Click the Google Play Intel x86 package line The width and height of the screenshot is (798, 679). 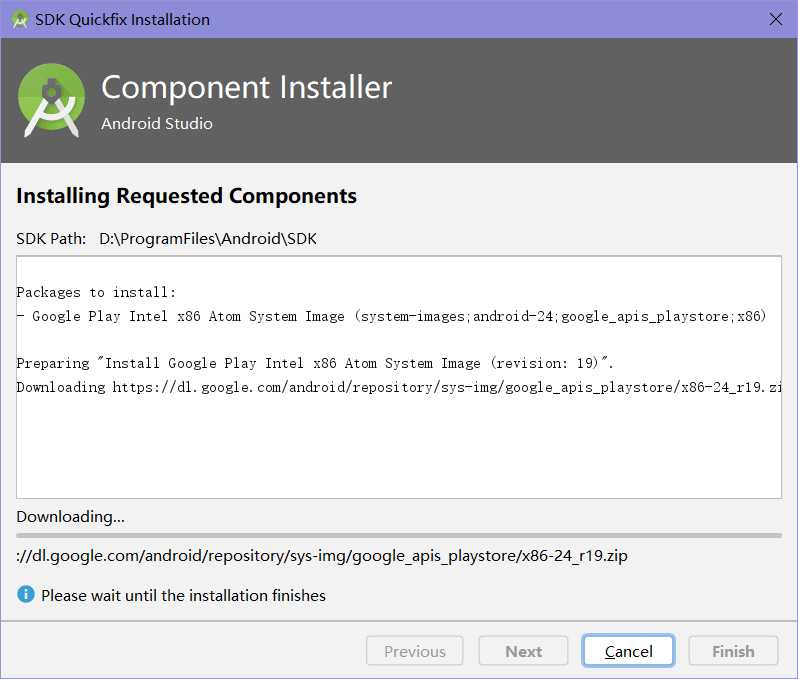[x=391, y=316]
